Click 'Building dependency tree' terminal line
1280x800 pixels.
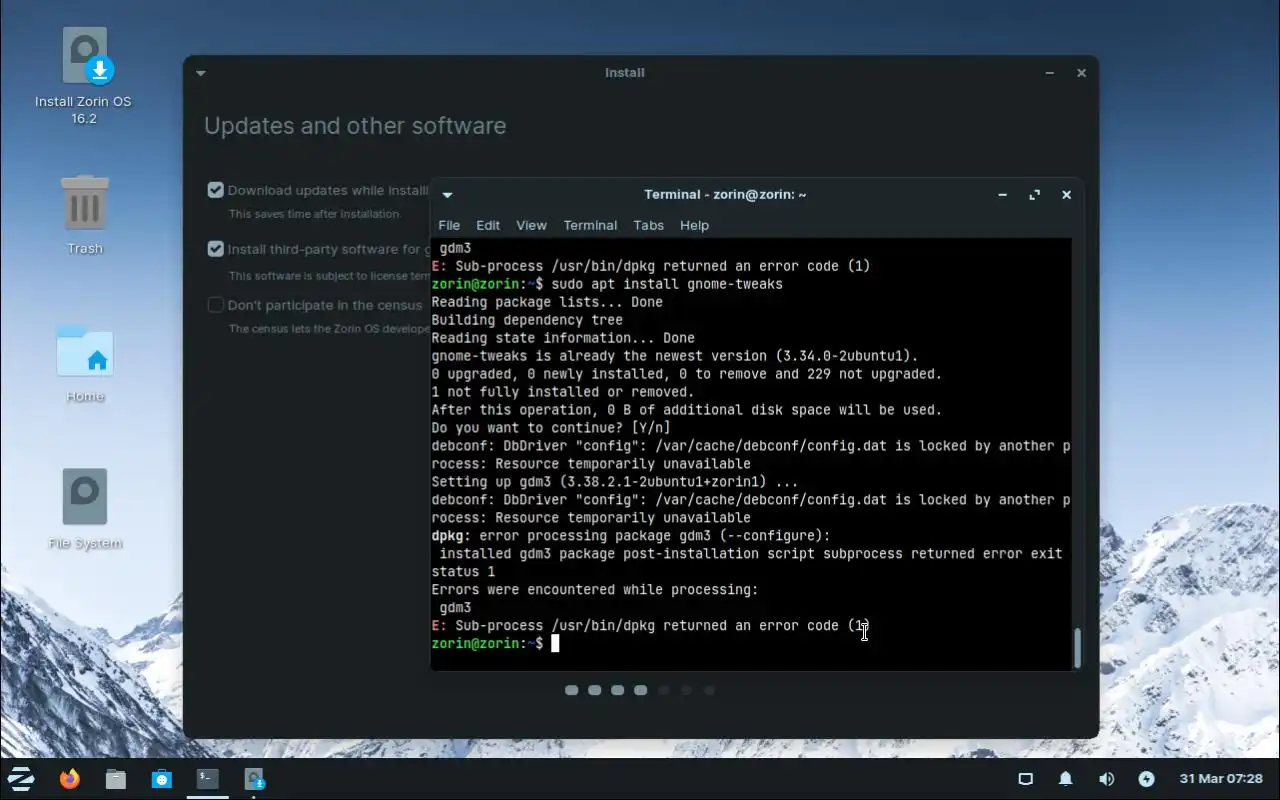point(527,320)
